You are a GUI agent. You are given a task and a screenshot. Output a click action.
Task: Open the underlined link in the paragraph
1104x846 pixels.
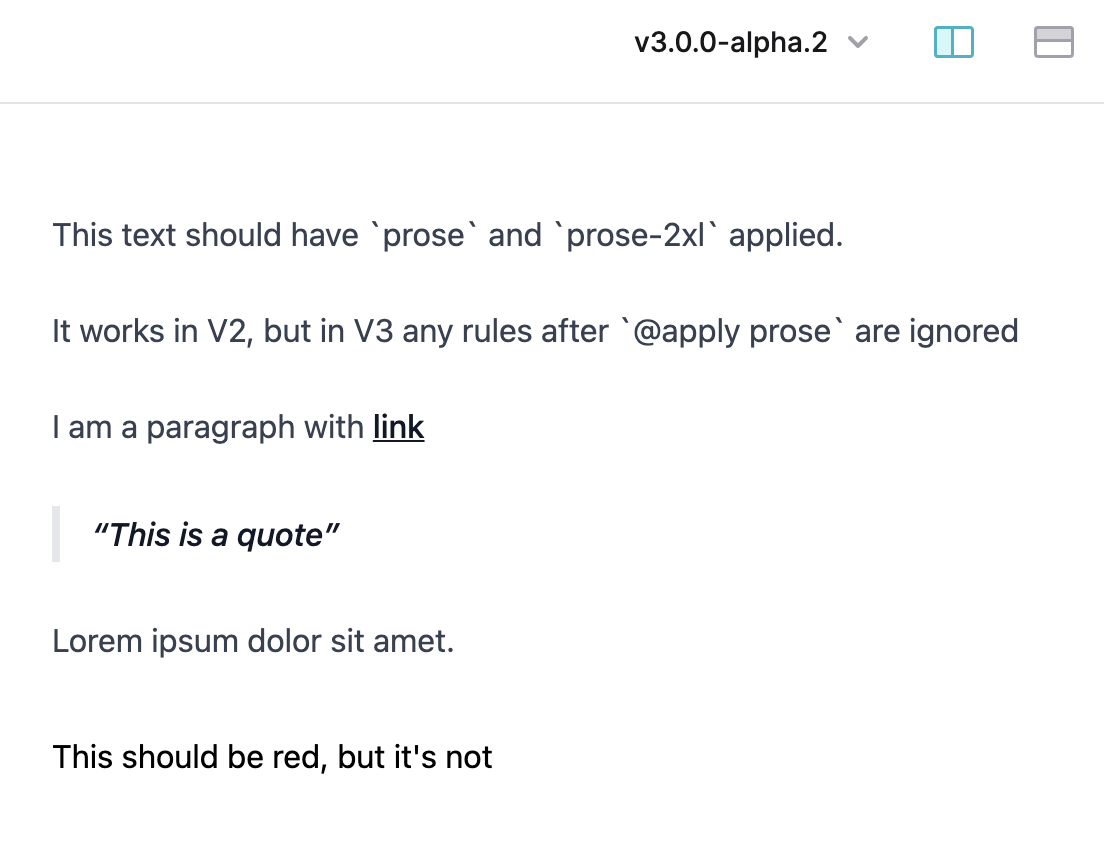point(398,427)
